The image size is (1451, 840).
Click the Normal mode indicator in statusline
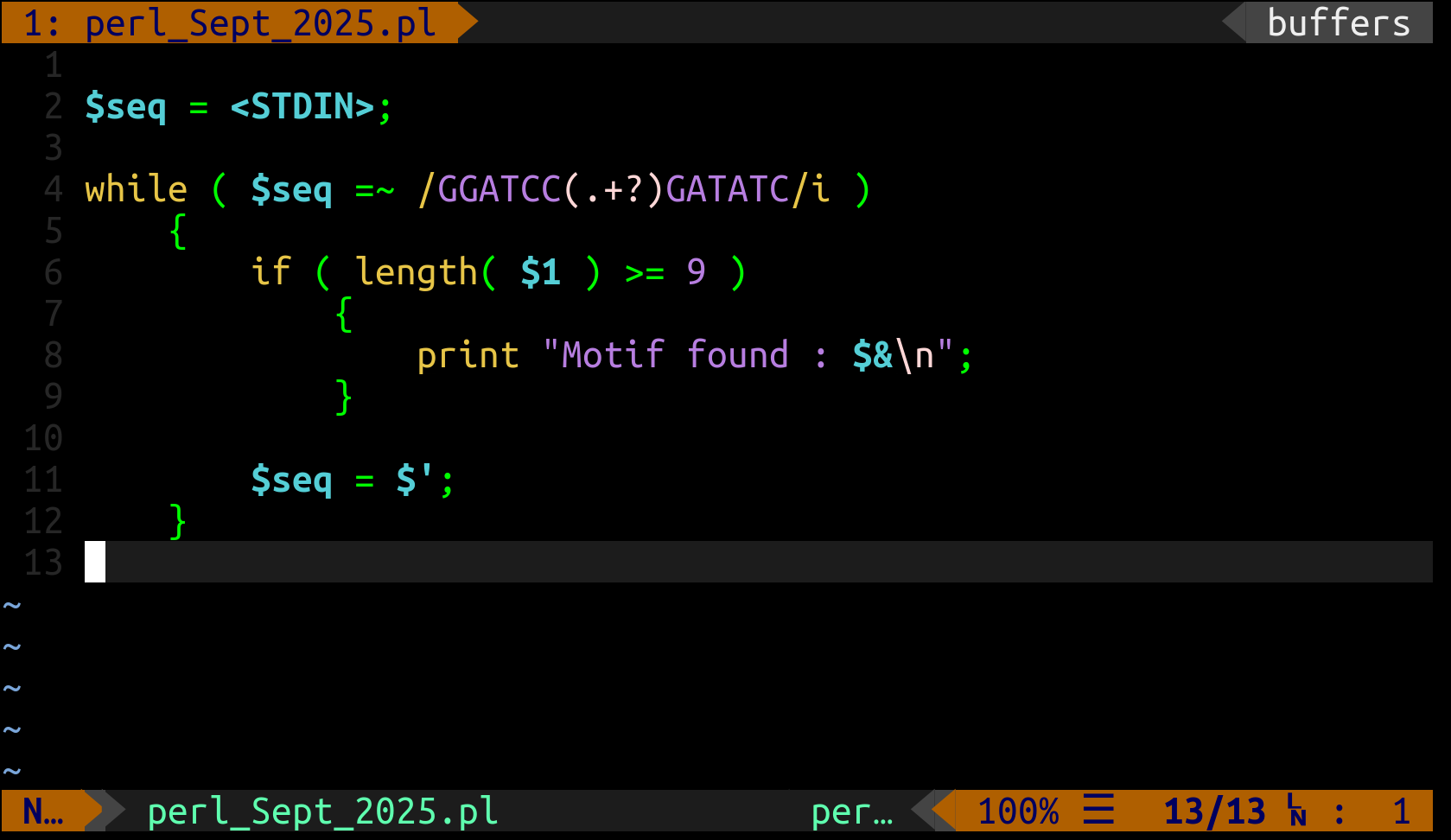pyautogui.click(x=42, y=811)
